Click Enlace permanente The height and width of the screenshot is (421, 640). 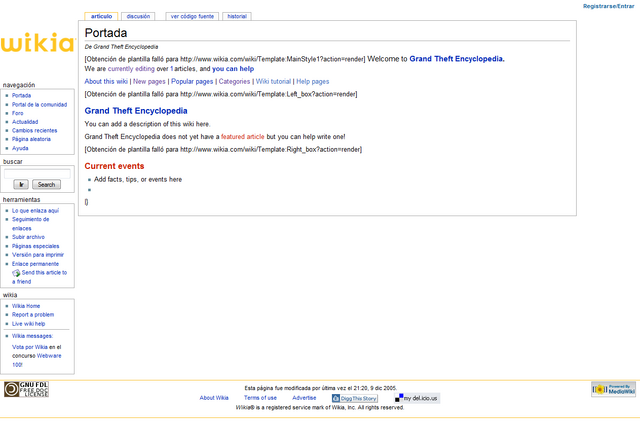click(35, 264)
